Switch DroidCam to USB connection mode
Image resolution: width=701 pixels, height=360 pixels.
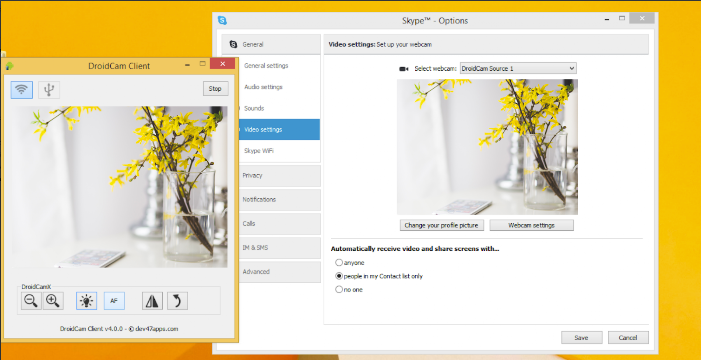[49, 90]
